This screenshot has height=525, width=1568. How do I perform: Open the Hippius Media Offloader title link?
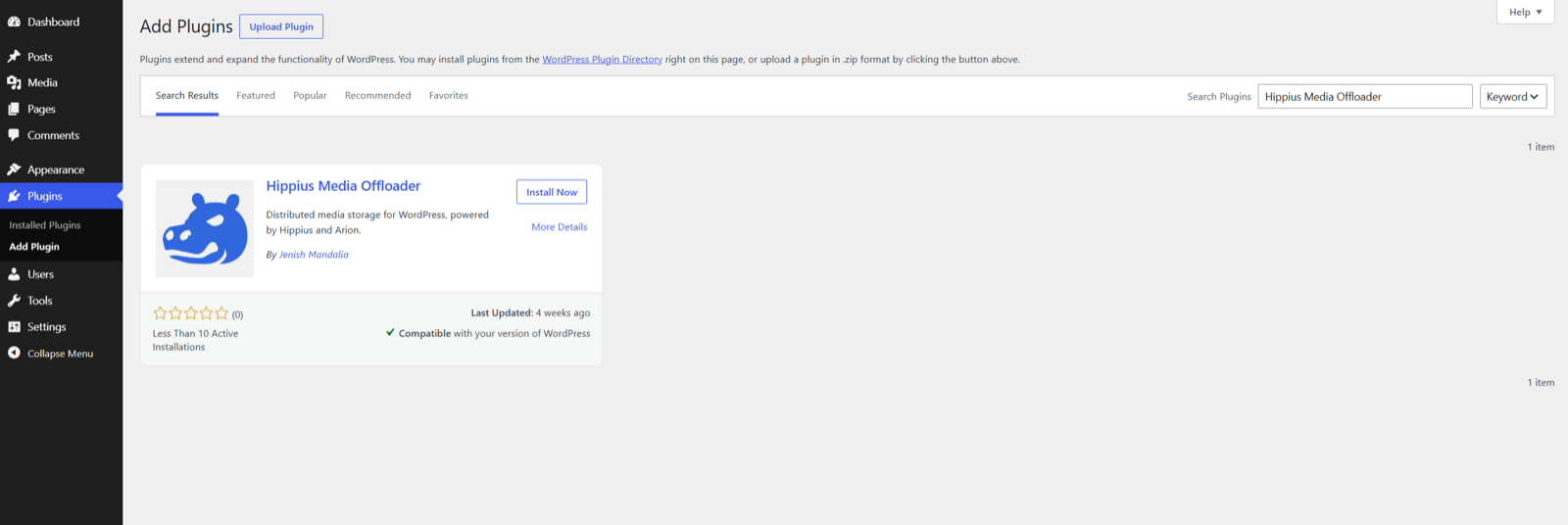tap(343, 186)
